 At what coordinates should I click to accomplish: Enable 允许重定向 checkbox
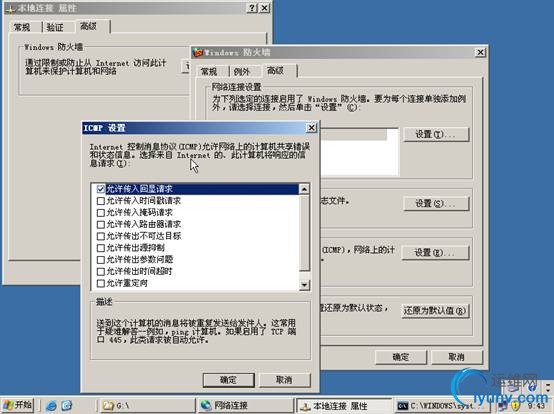pyautogui.click(x=101, y=283)
